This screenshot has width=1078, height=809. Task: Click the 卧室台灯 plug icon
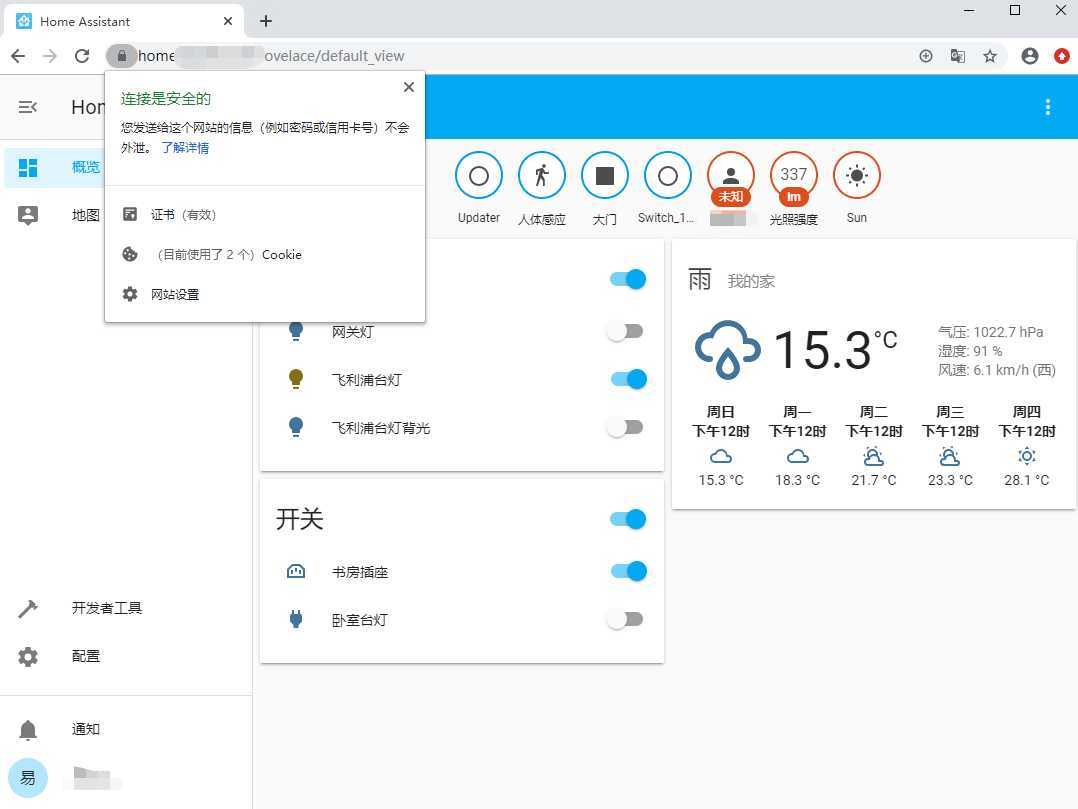coord(296,619)
